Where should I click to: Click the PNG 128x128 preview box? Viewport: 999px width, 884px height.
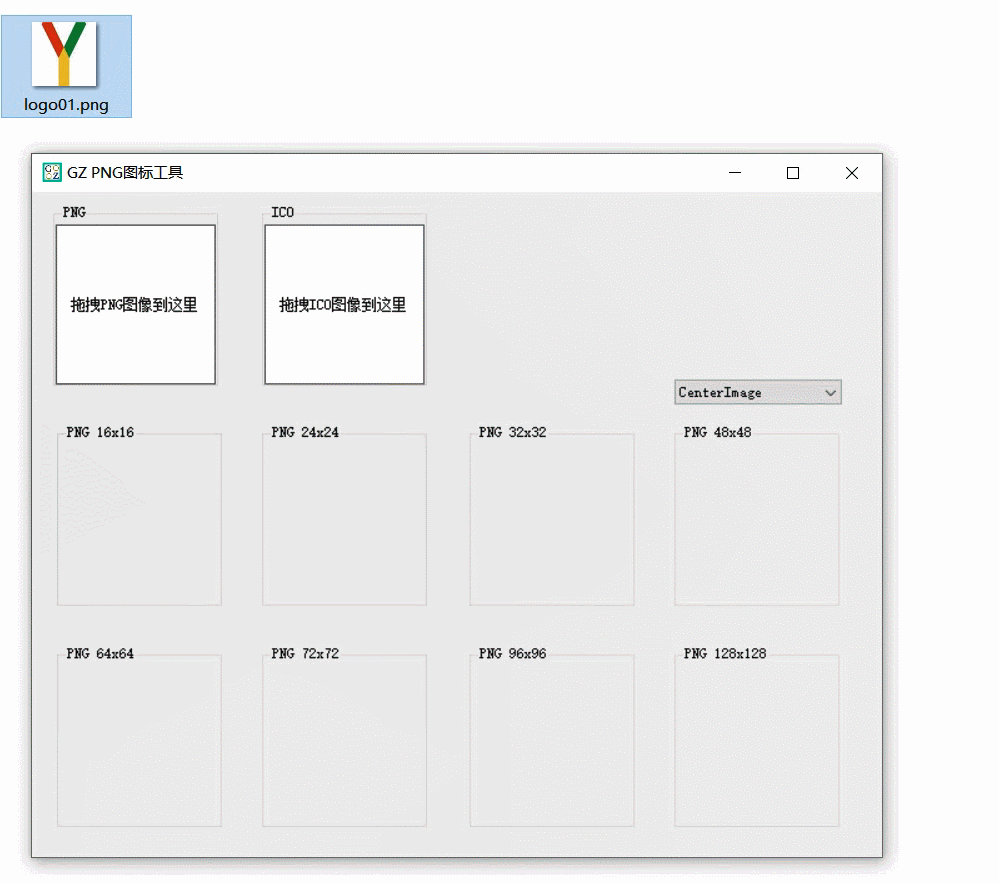point(757,740)
